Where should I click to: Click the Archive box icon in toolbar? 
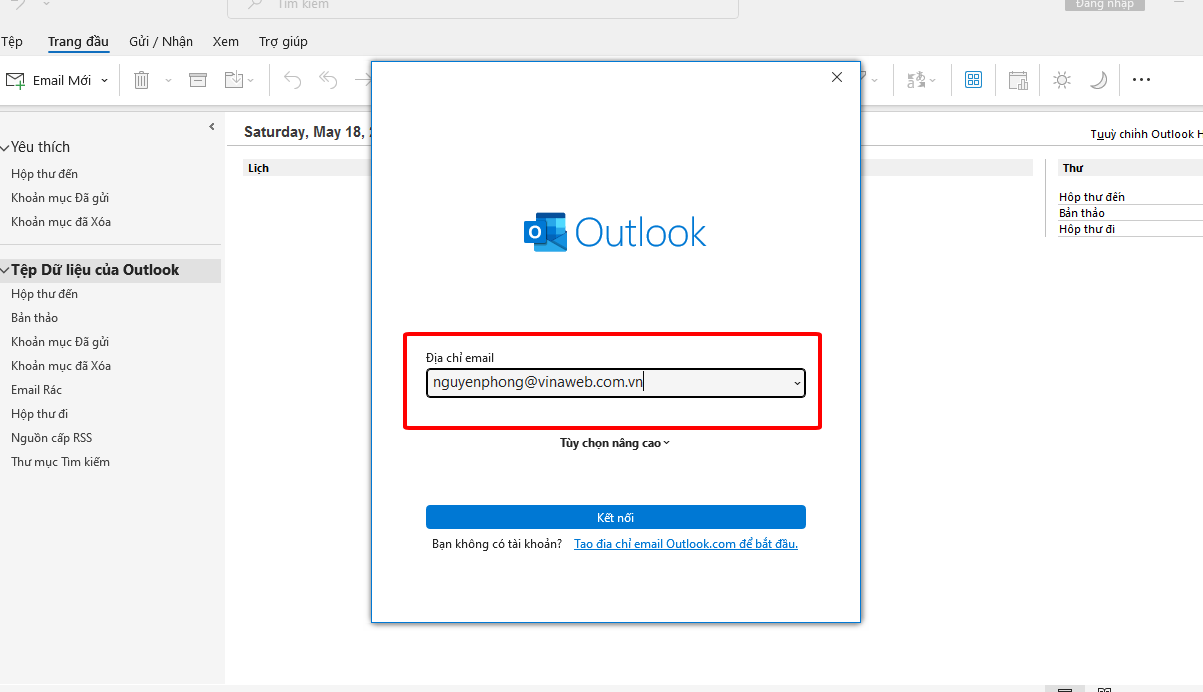198,80
